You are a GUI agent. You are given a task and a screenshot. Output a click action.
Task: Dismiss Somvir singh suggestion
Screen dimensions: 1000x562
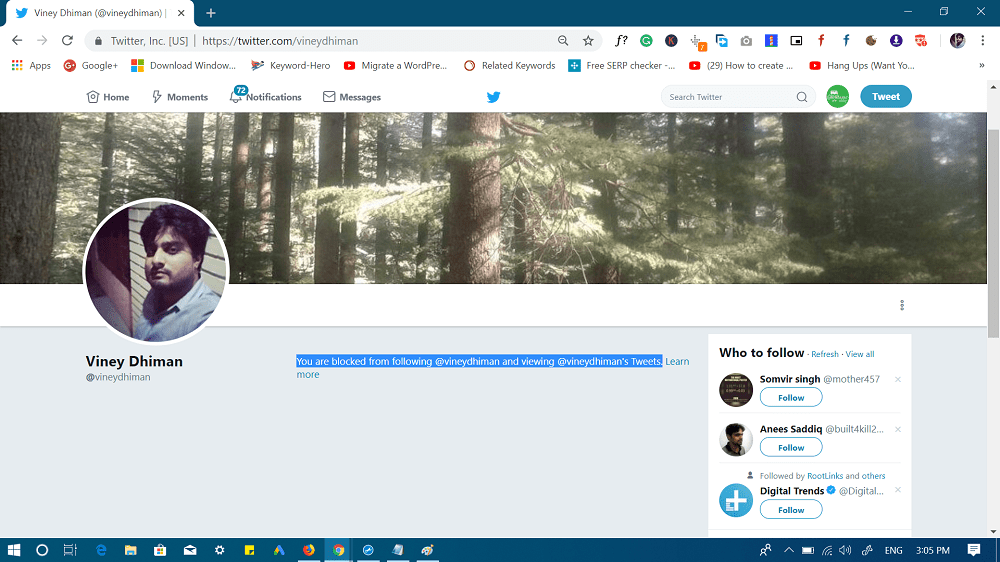898,380
